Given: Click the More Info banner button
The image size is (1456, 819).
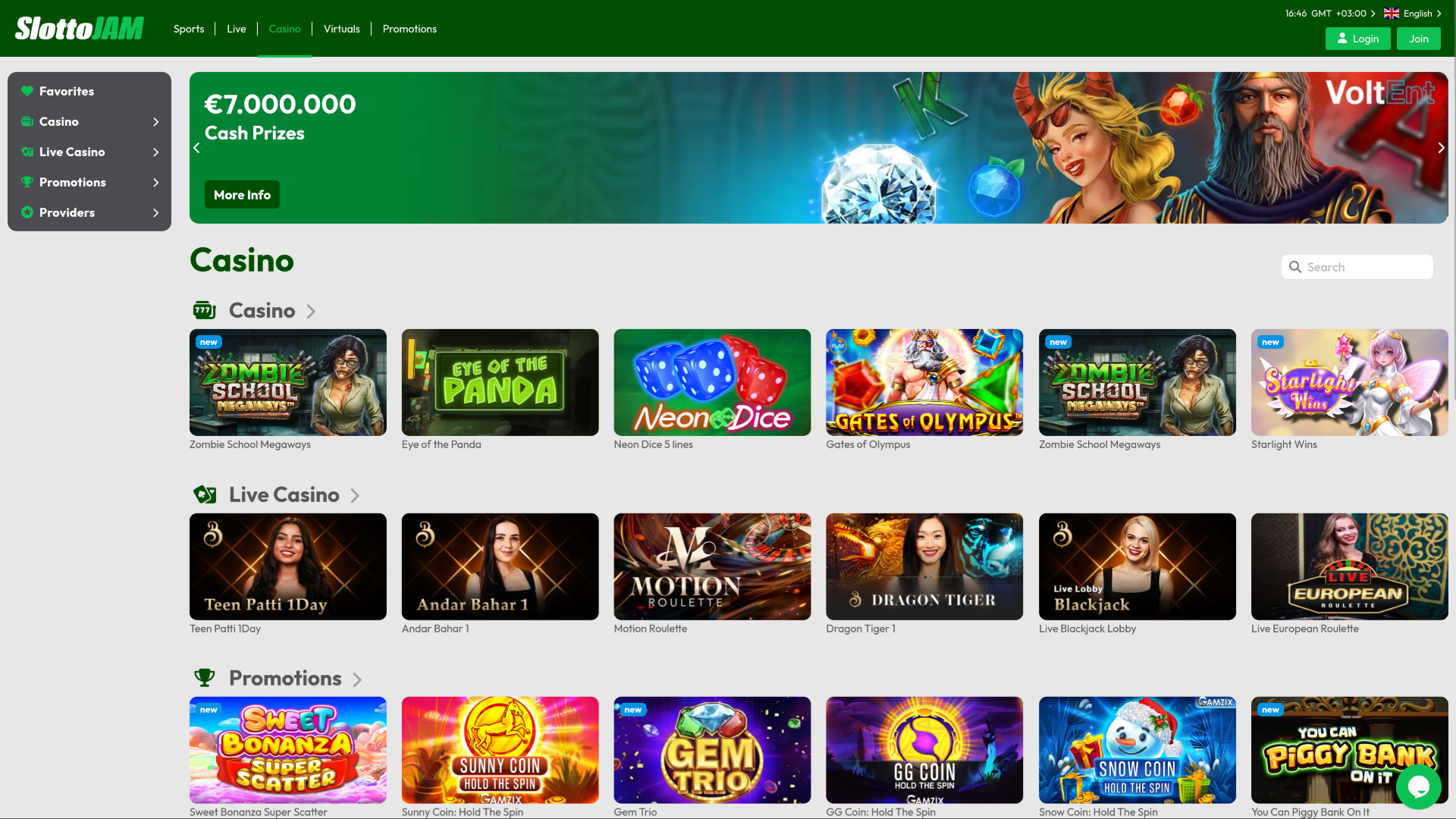Looking at the screenshot, I should click(x=242, y=195).
